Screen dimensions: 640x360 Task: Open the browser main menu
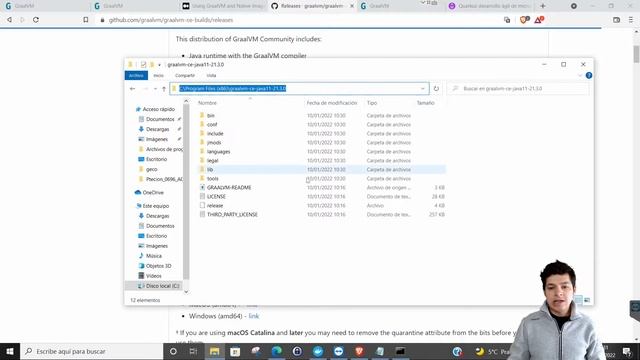[x=631, y=20]
